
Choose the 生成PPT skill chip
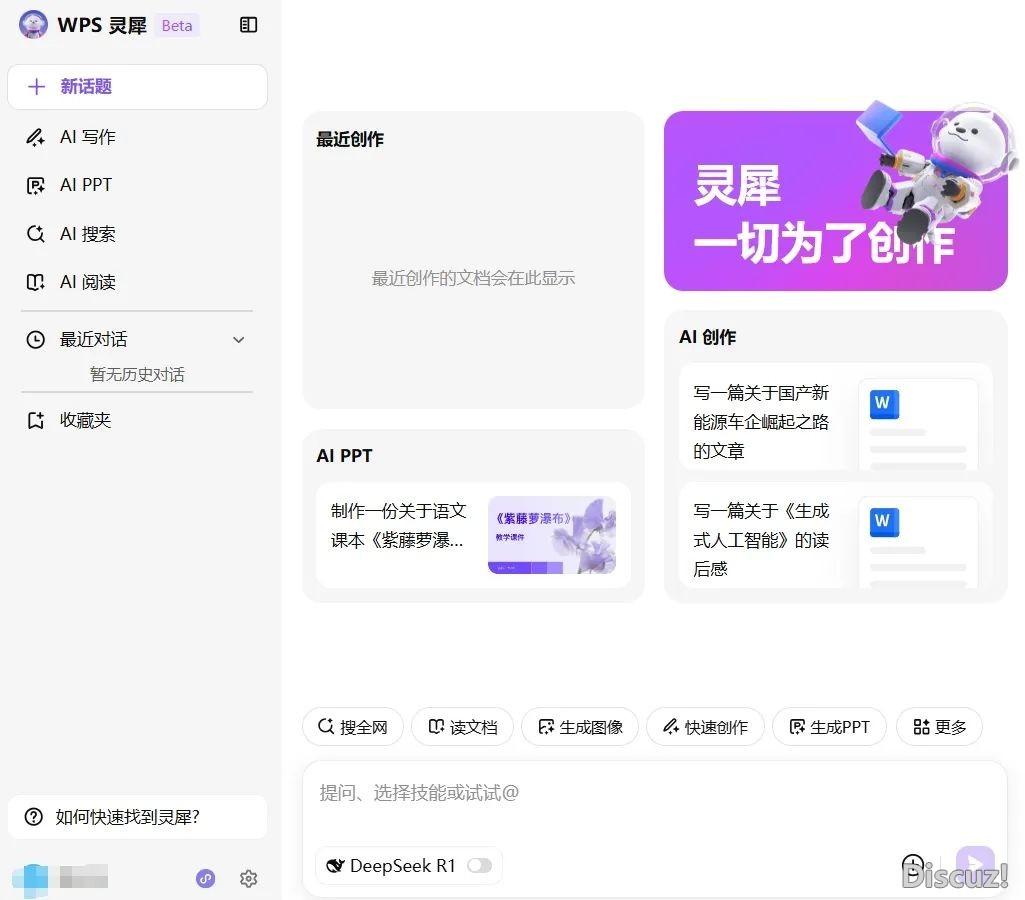[x=830, y=727]
